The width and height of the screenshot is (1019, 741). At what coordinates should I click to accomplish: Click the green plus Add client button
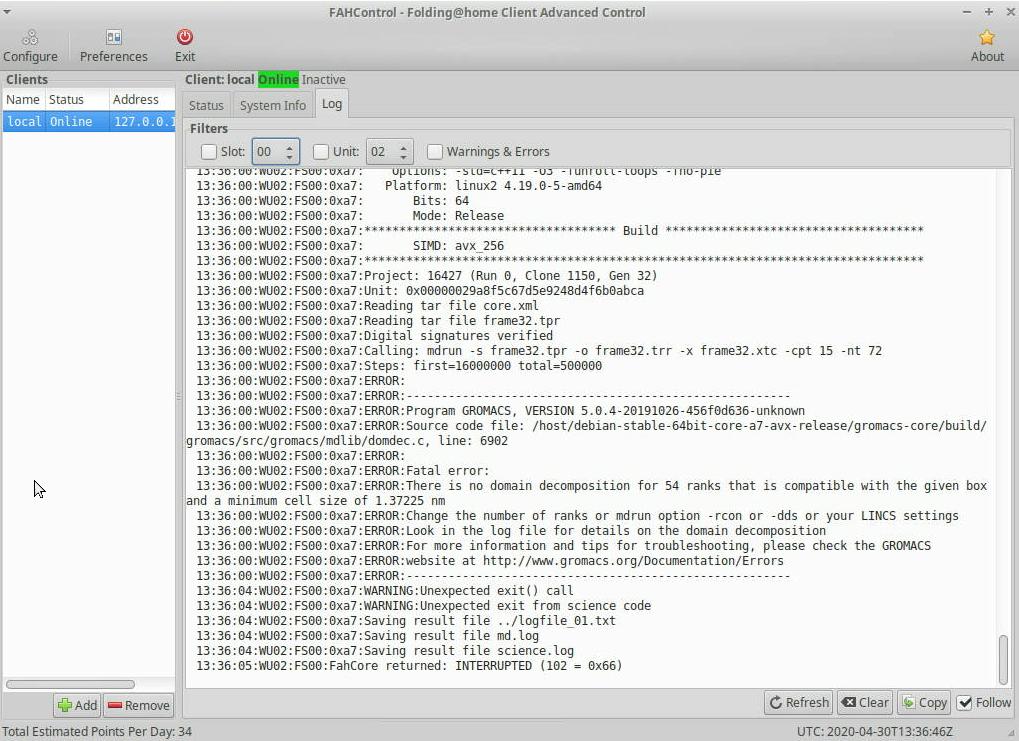pyautogui.click(x=77, y=705)
